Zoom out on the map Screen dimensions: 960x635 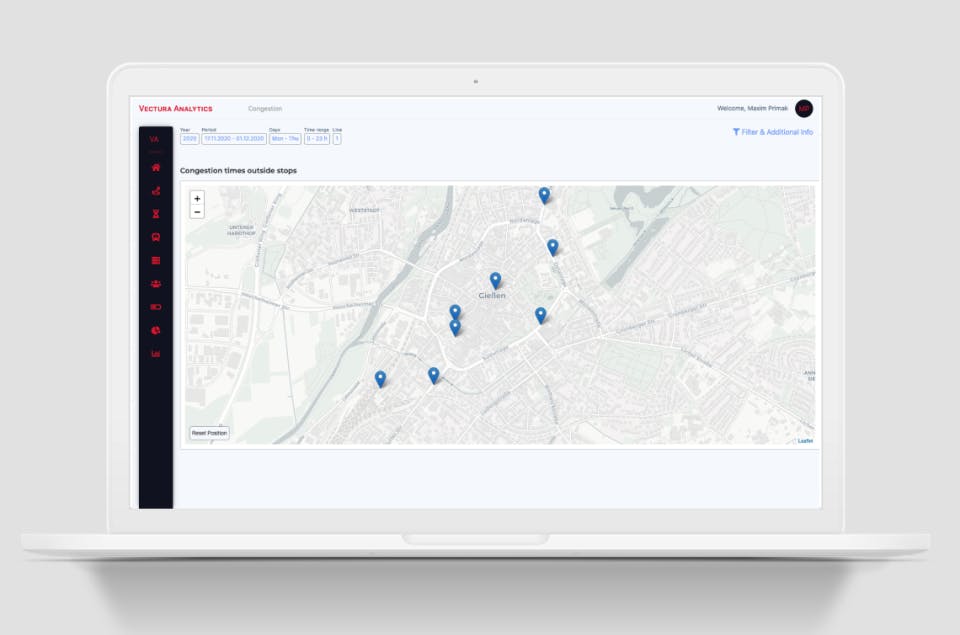[197, 212]
